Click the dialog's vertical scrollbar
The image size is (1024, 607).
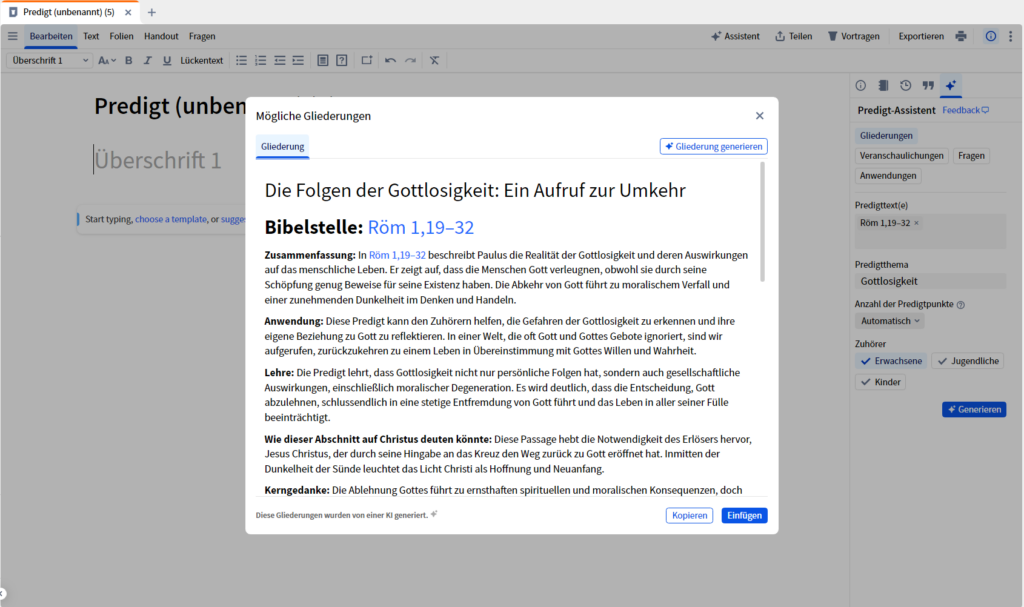coord(763,221)
